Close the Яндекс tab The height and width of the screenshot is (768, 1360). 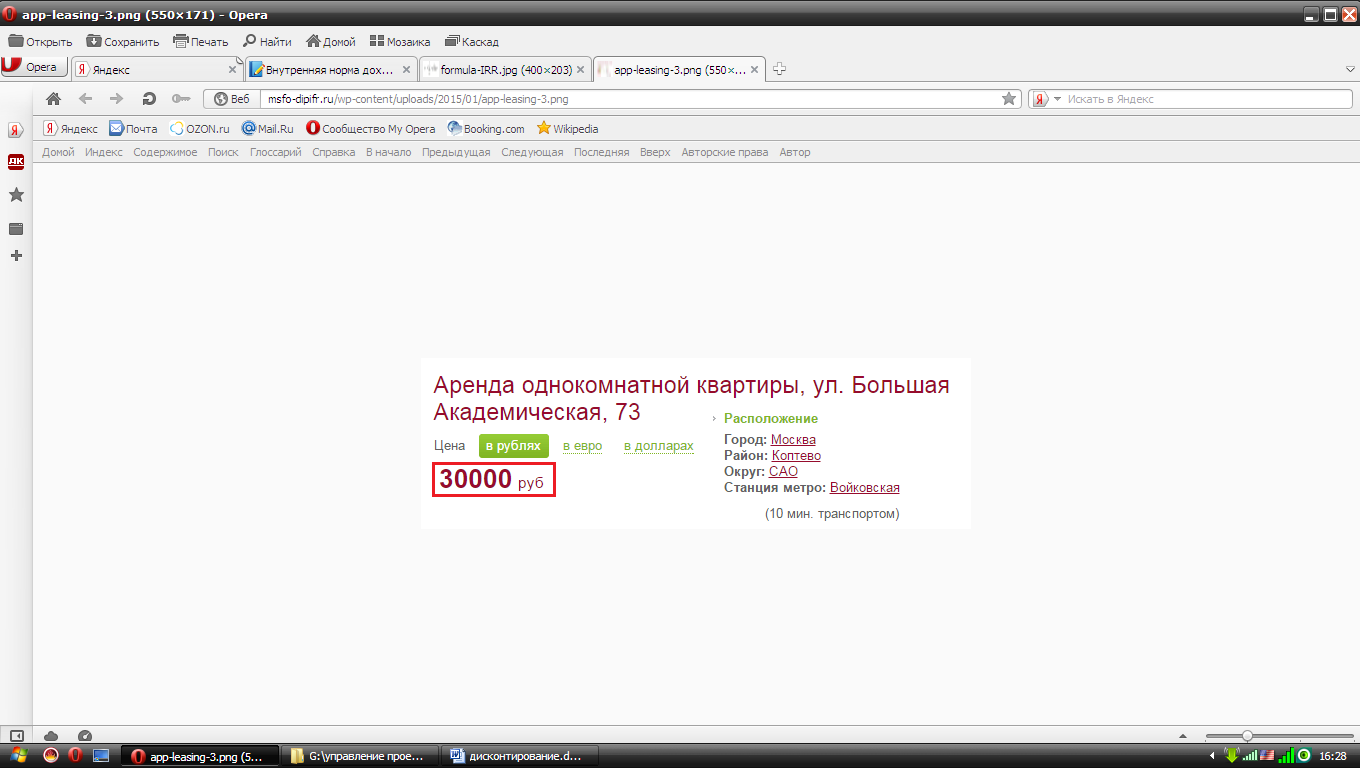click(x=233, y=70)
